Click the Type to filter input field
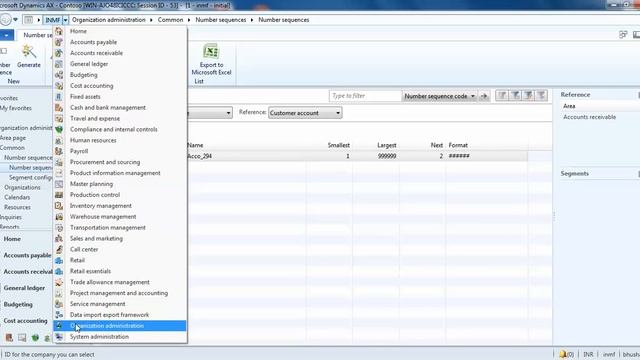Viewport: 640px width, 360px height. click(365, 96)
